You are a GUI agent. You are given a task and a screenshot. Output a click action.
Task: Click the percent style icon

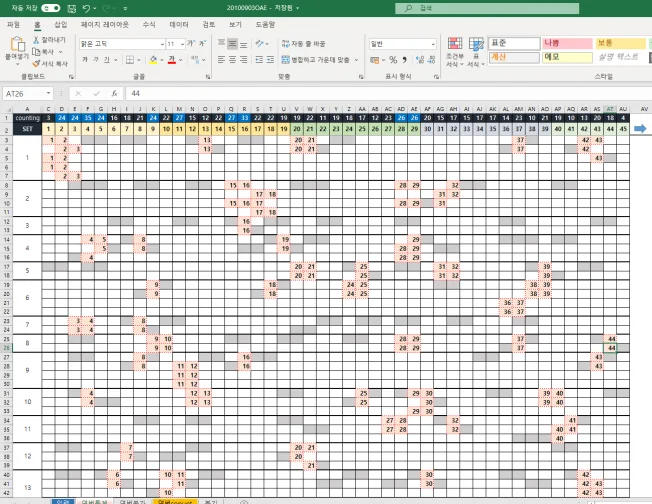click(393, 60)
